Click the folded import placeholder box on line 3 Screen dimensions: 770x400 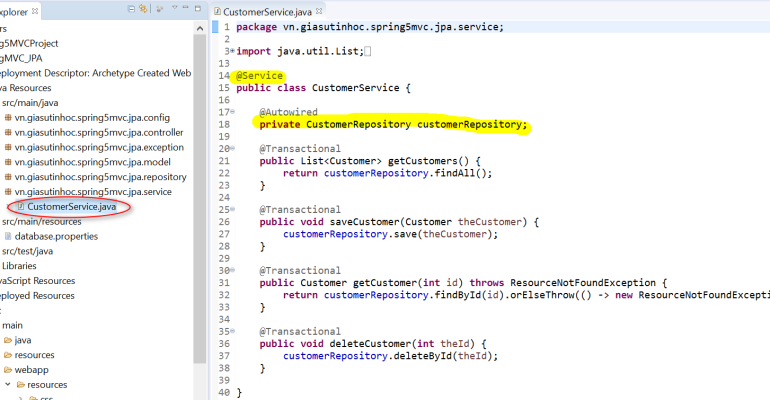(368, 51)
